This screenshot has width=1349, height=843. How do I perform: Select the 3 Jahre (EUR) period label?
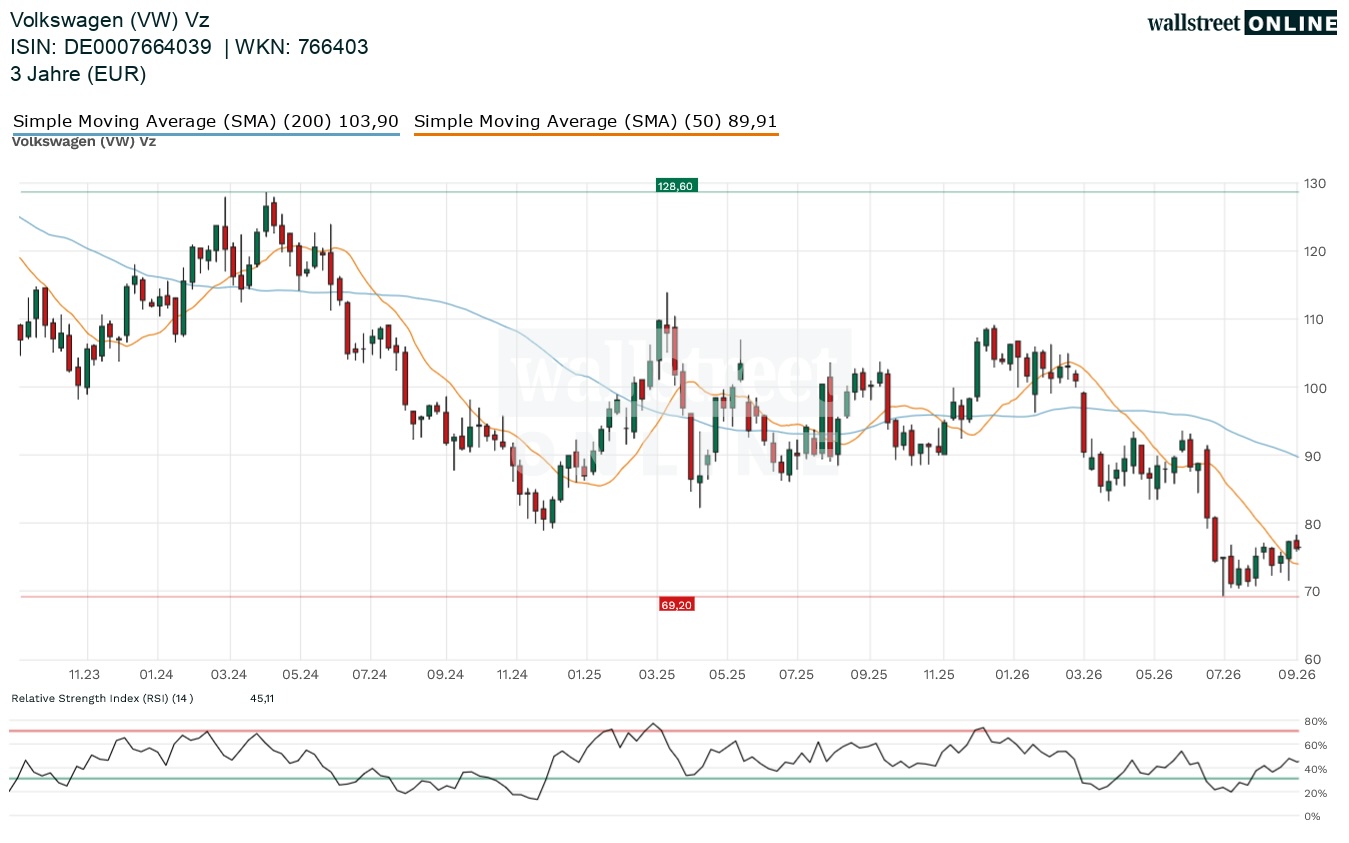[78, 74]
